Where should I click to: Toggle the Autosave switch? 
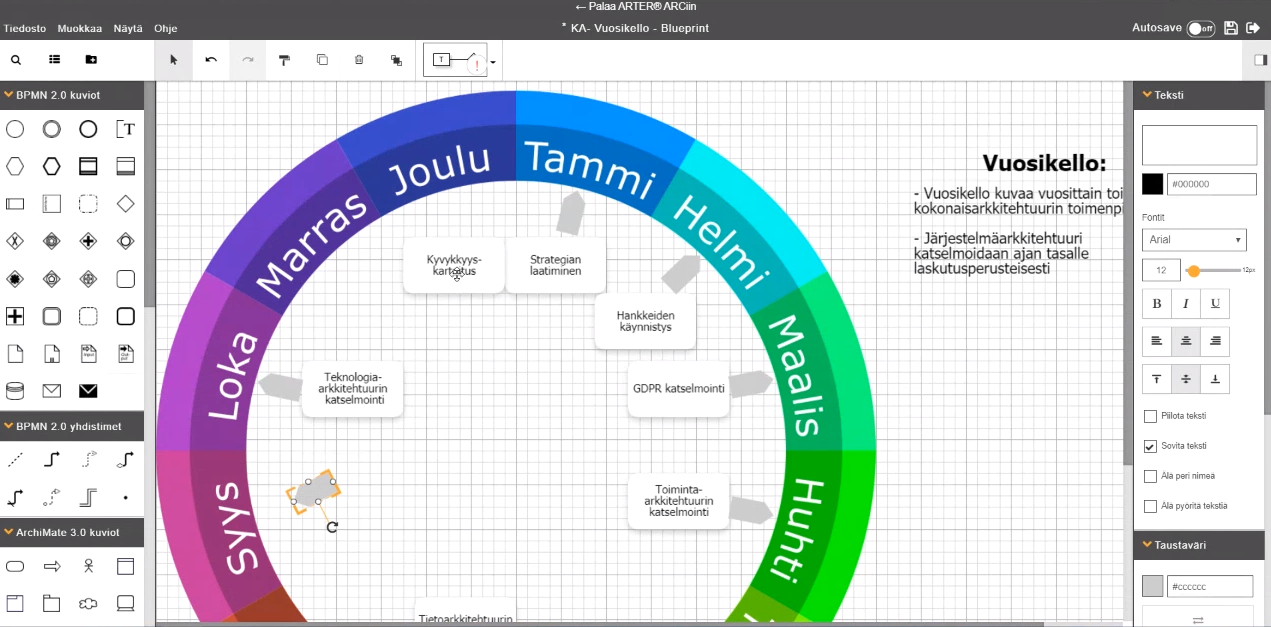click(x=1200, y=28)
